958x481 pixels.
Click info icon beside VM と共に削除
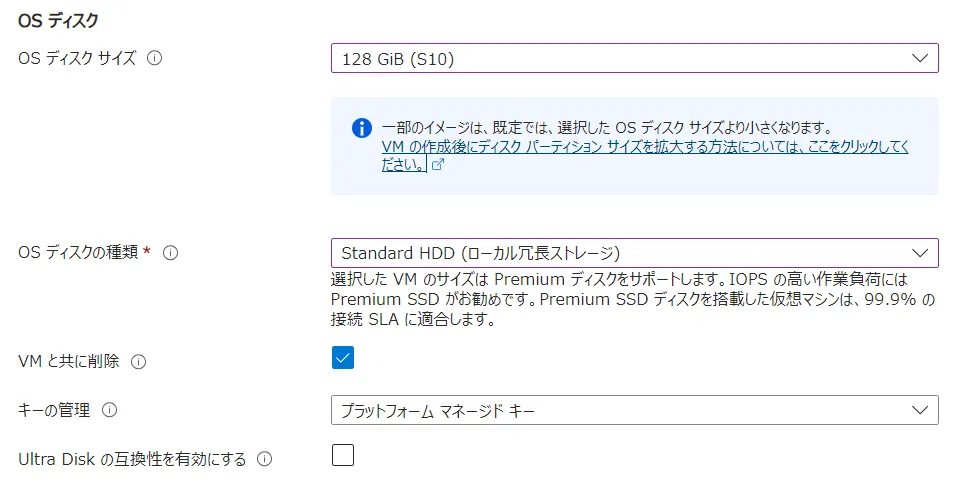tap(138, 362)
